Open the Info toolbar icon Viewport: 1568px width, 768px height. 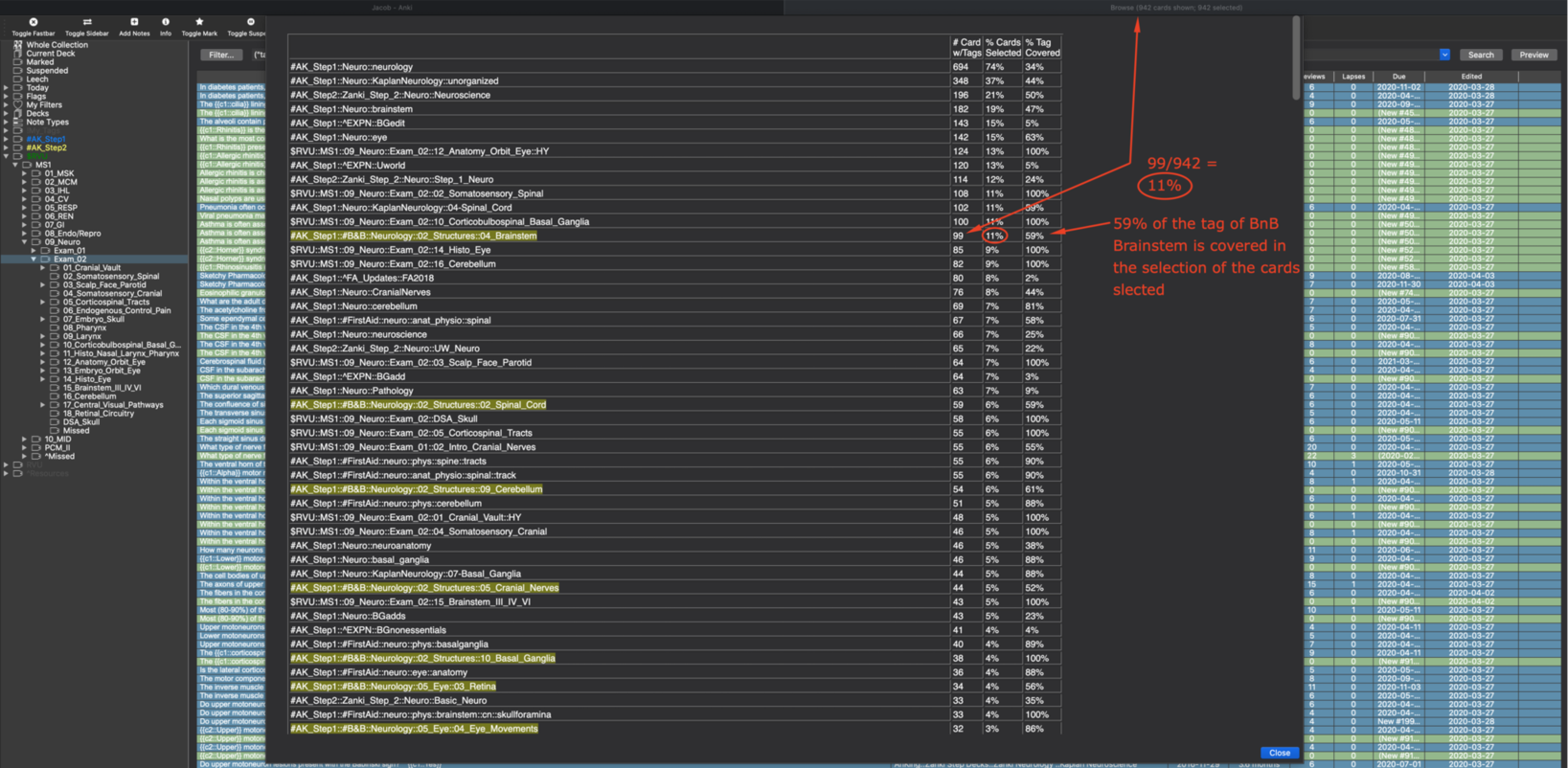tap(166, 21)
